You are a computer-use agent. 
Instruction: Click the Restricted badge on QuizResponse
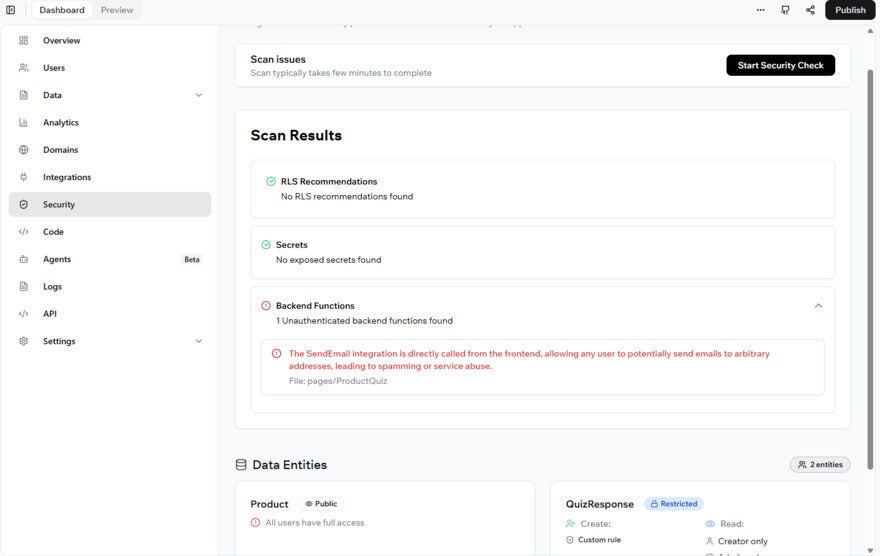[x=674, y=504]
